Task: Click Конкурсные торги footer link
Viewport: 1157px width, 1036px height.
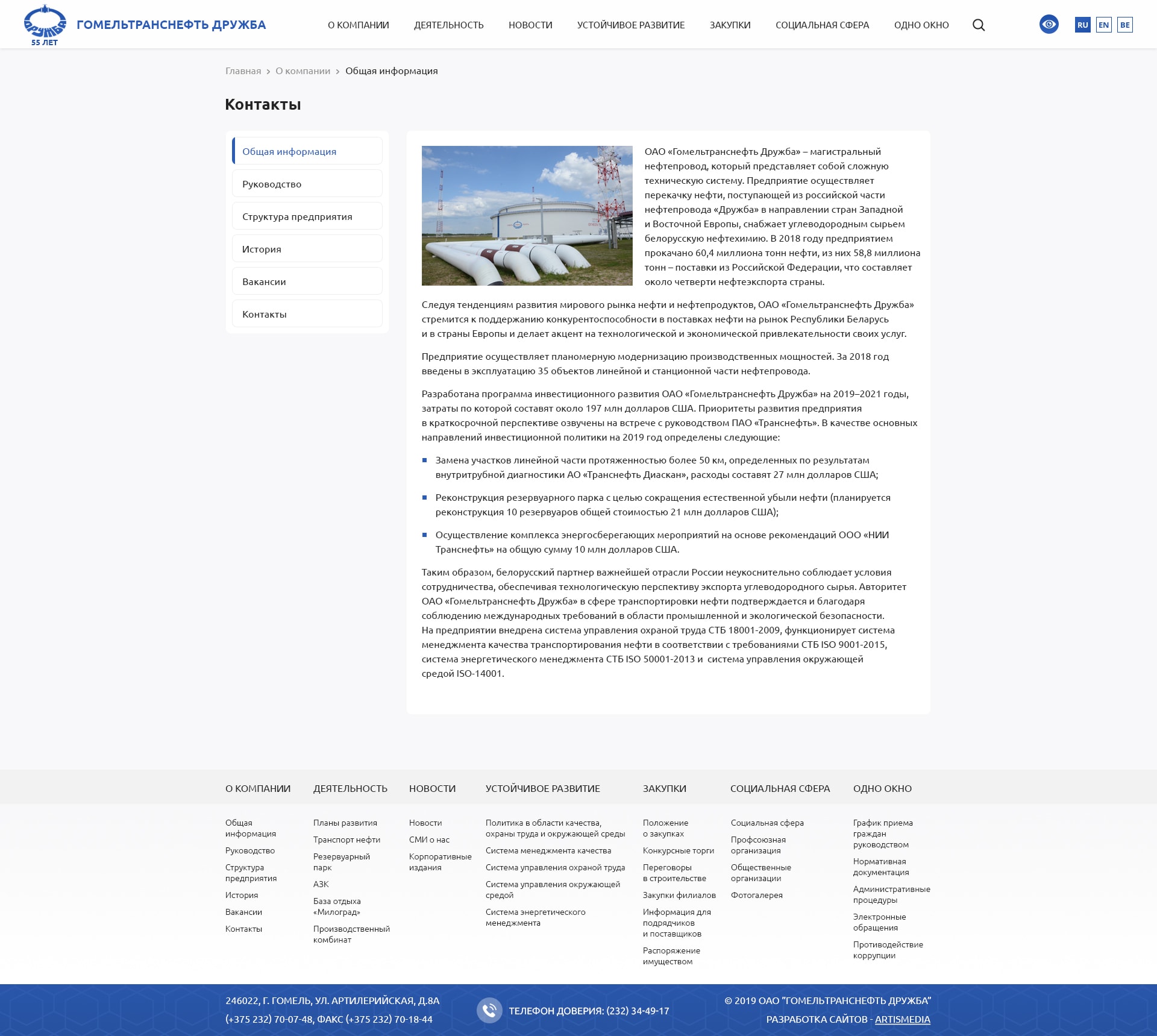Action: coord(678,850)
